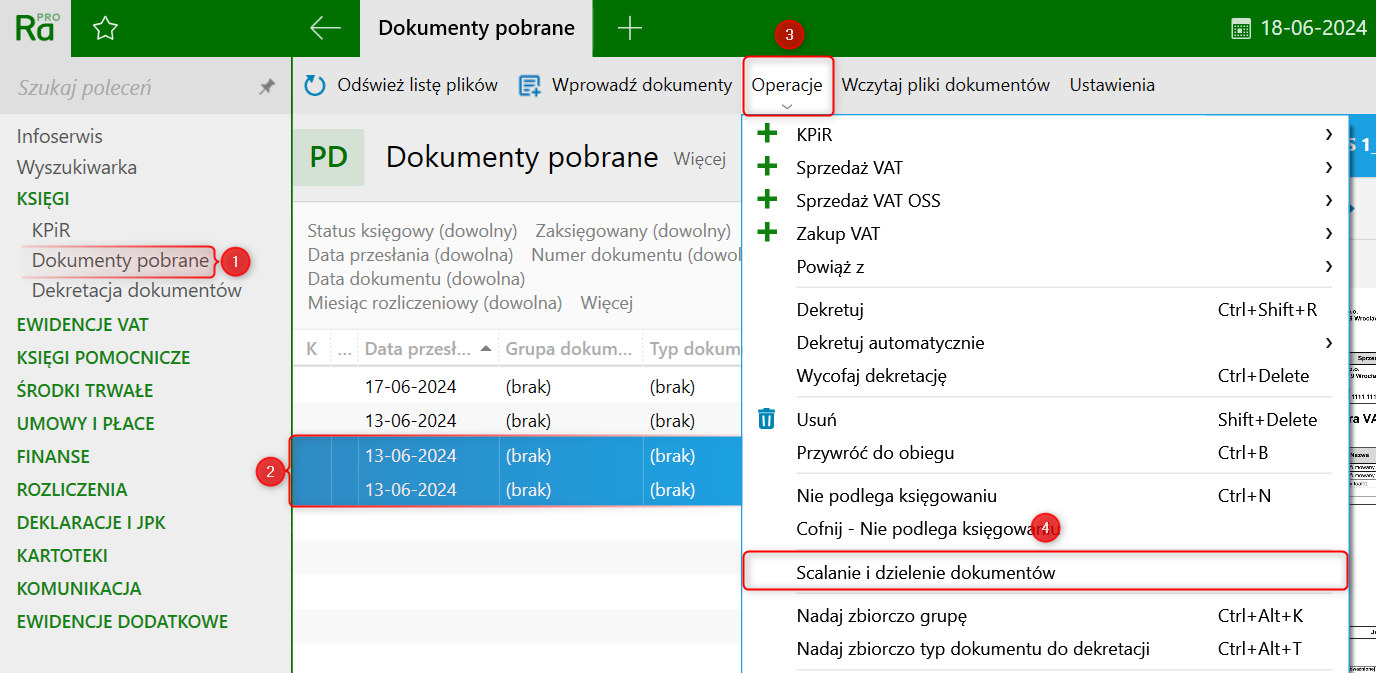Image resolution: width=1376 pixels, height=673 pixels.
Task: Expand the Sprzedaż VAT OSS submenu arrow
Action: 1329,200
